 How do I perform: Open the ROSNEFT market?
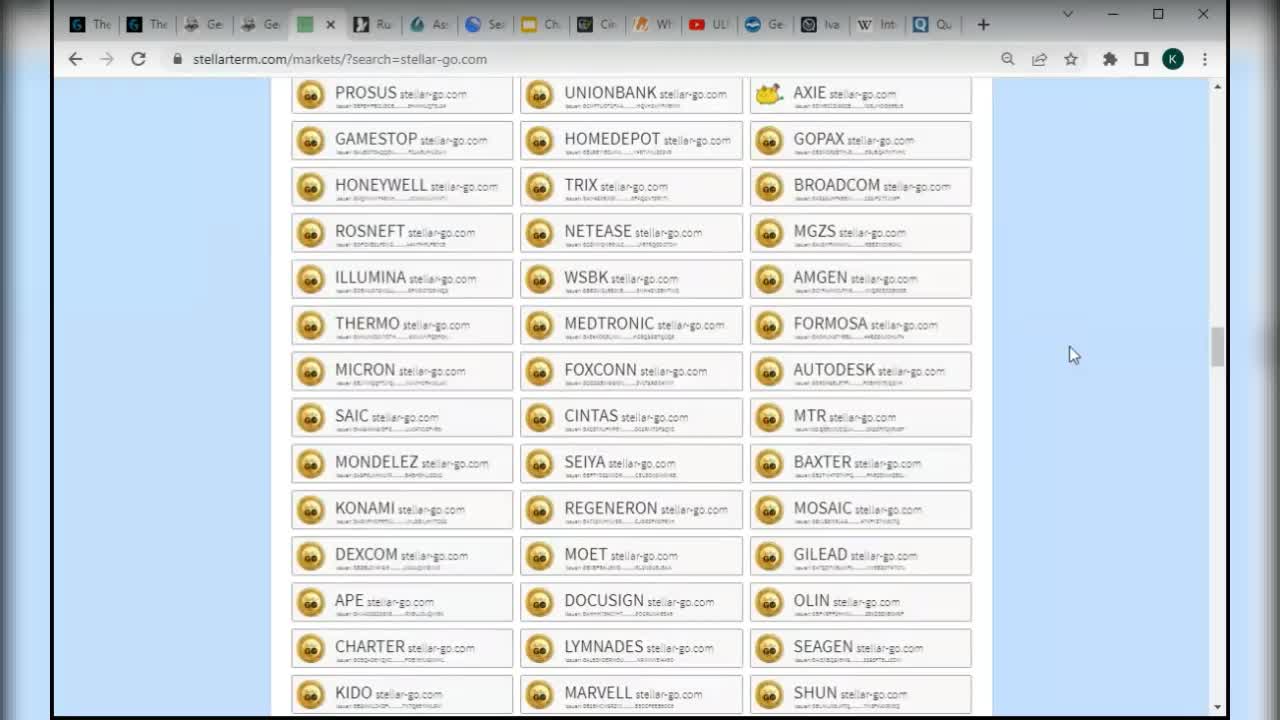point(402,233)
